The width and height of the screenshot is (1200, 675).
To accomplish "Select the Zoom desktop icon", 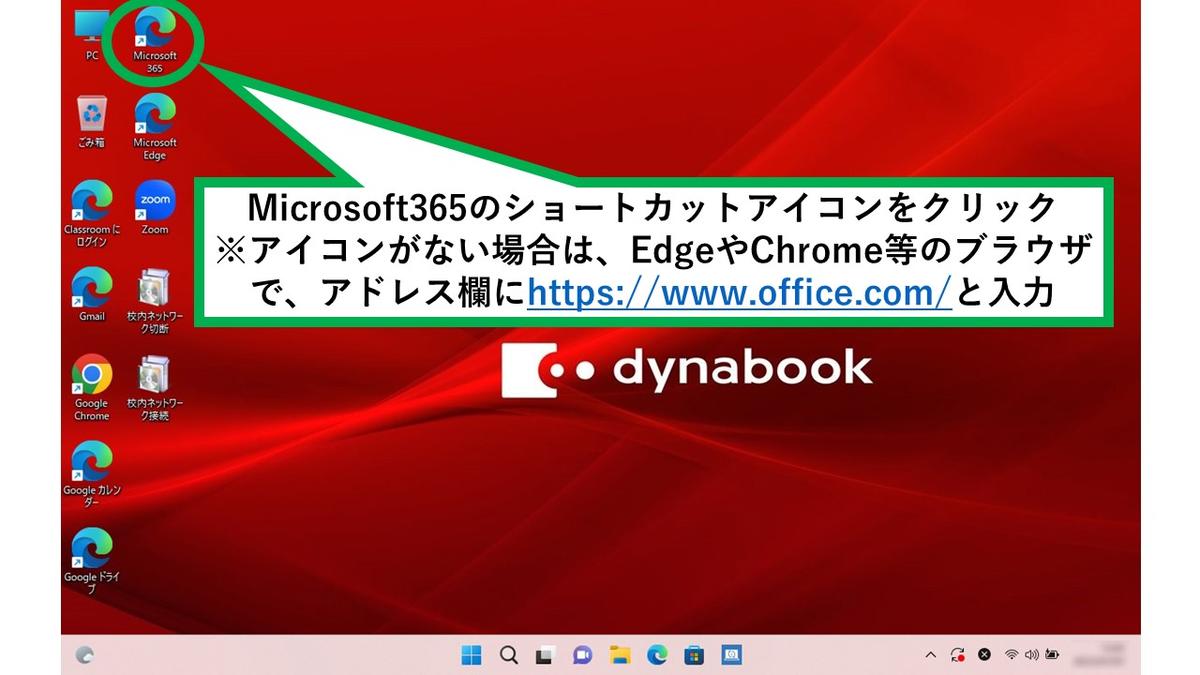I will [155, 208].
